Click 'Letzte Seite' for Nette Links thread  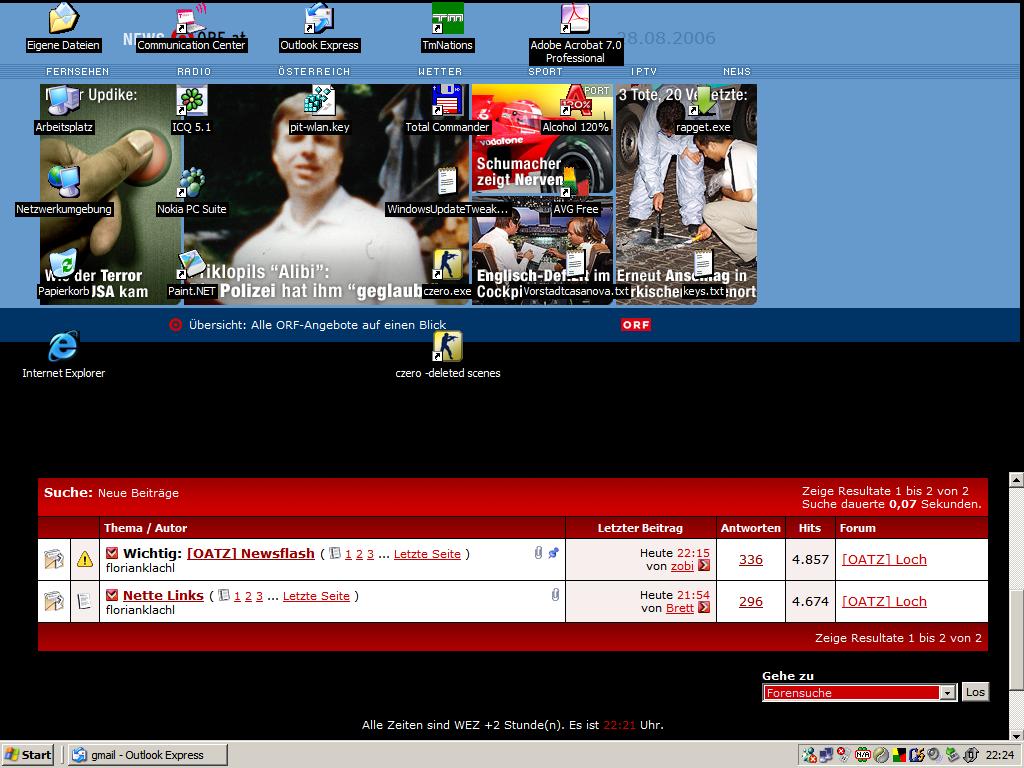[316, 596]
